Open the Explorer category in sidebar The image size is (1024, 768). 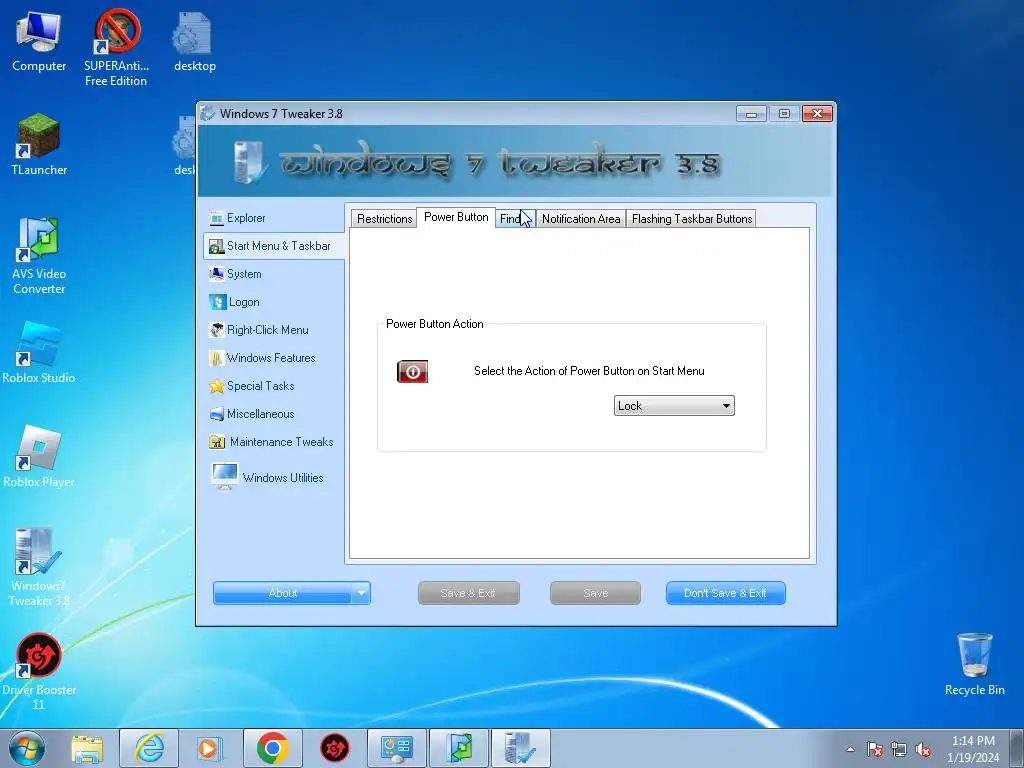(x=238, y=218)
